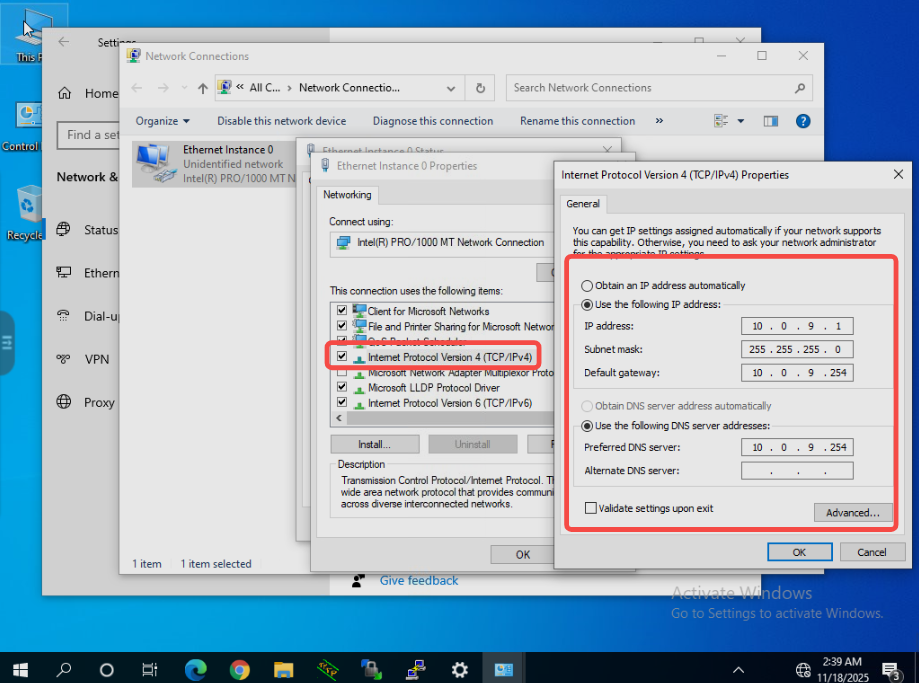Launch Google Chrome from taskbar

click(x=239, y=669)
